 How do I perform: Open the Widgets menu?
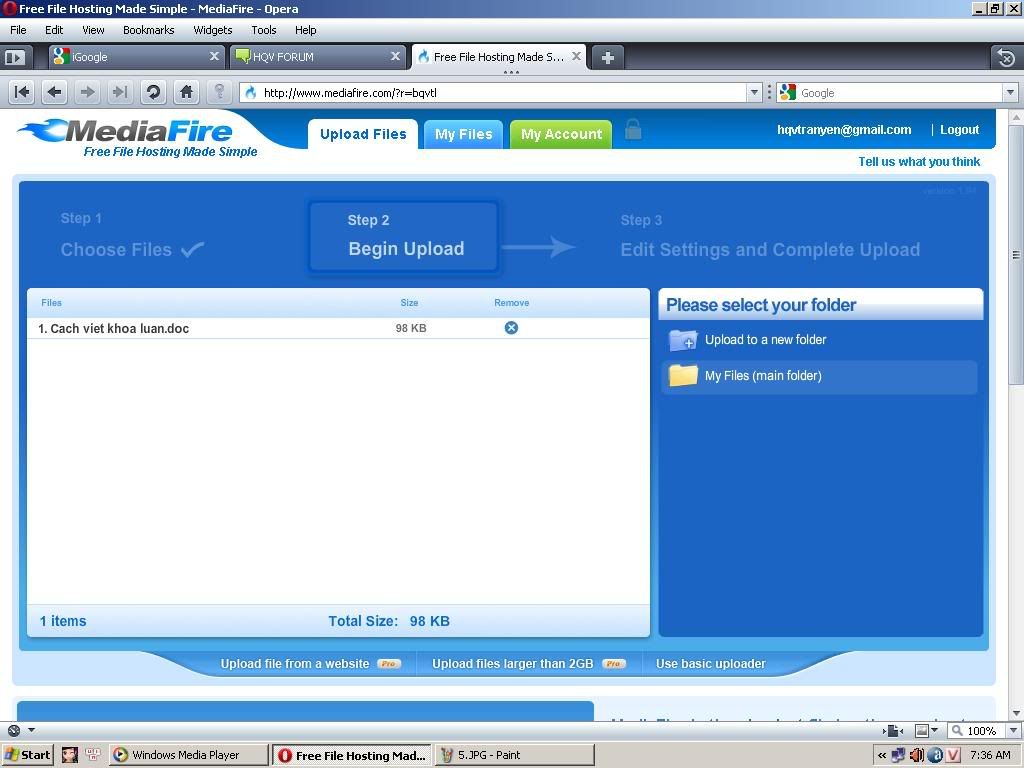tap(213, 30)
